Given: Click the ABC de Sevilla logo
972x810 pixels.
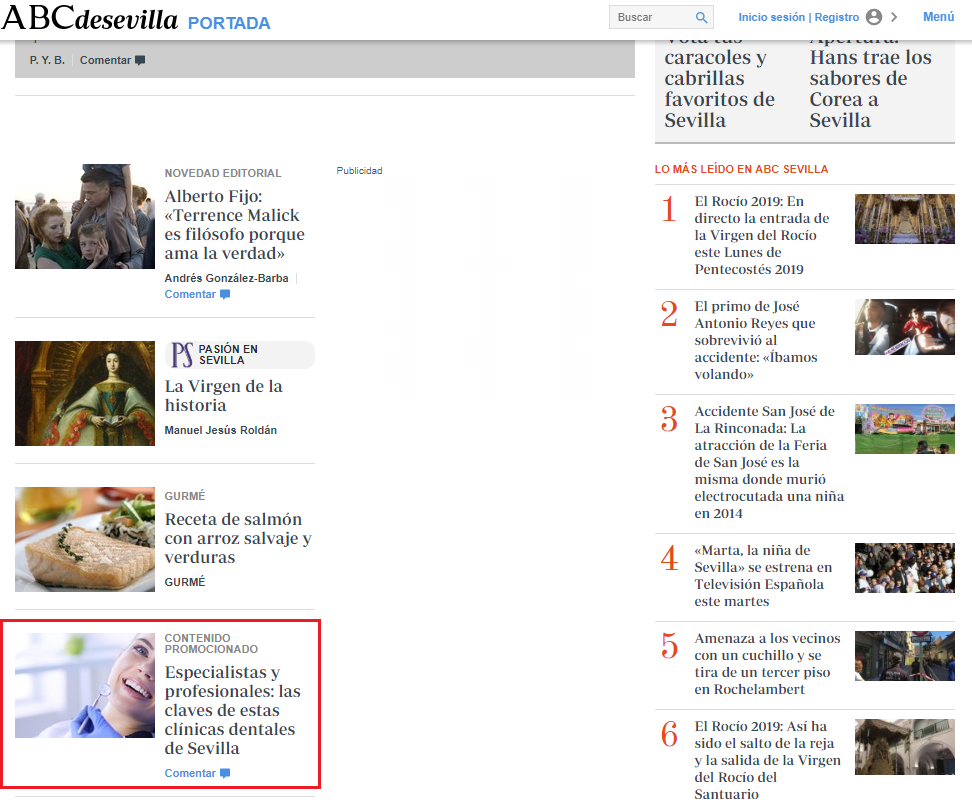Looking at the screenshot, I should 90,19.
